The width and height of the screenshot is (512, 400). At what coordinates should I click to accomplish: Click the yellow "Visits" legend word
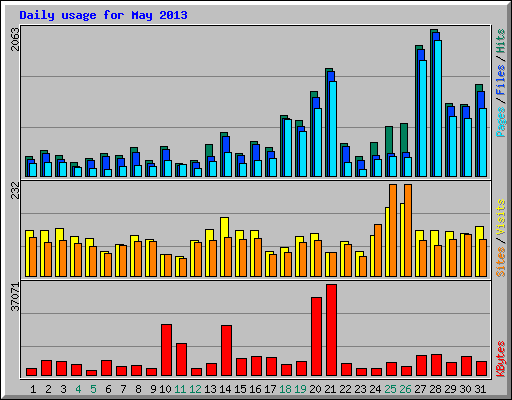[501, 217]
